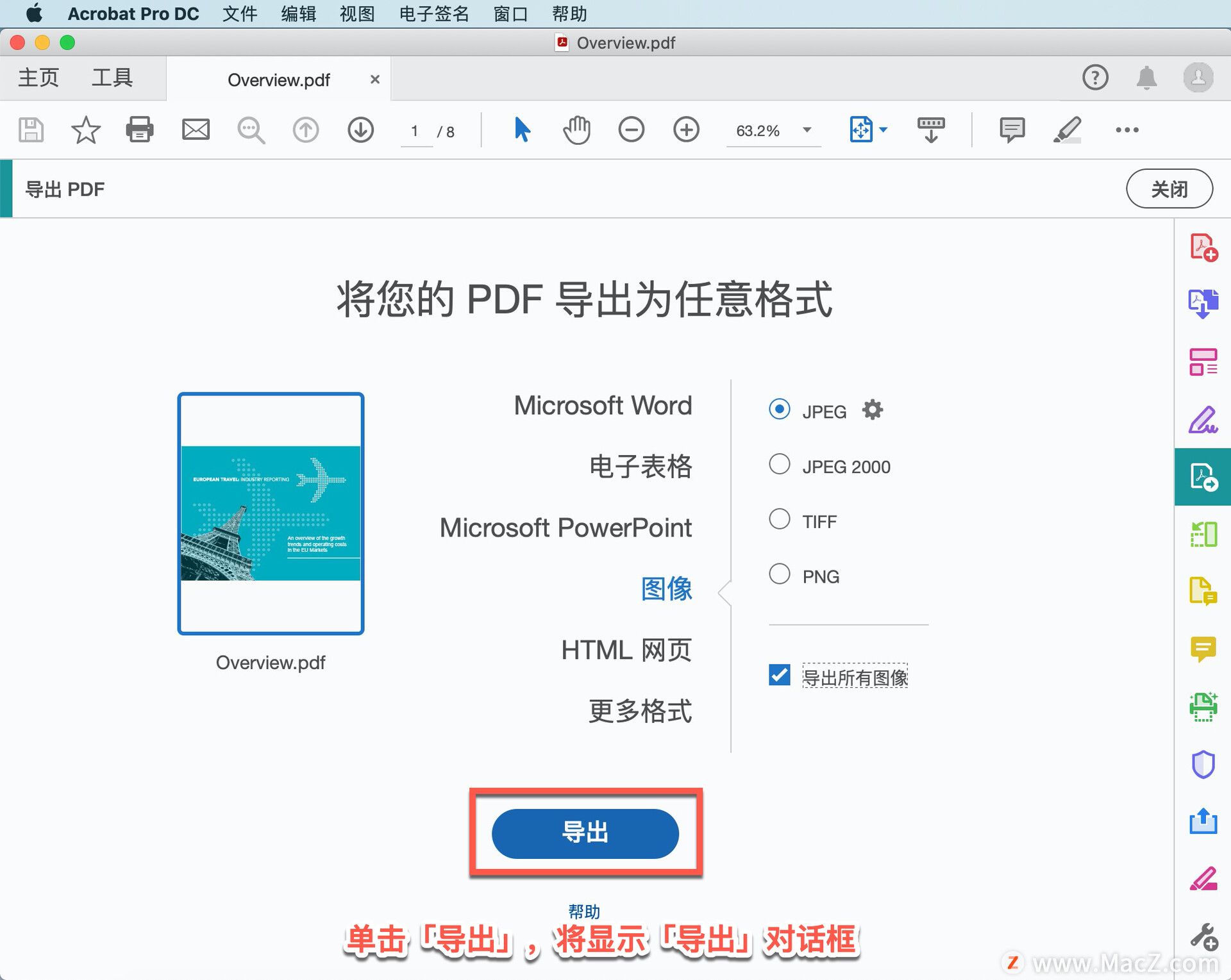Switch to the 工具 tab
Image resolution: width=1231 pixels, height=980 pixels.
tap(112, 78)
